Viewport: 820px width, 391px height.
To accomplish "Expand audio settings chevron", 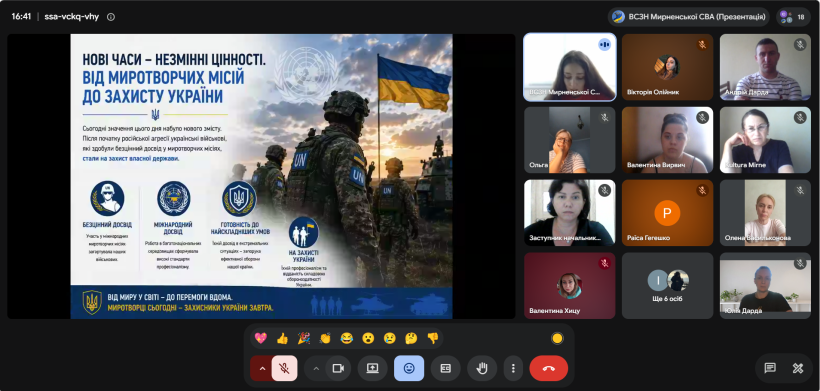I will coord(263,369).
